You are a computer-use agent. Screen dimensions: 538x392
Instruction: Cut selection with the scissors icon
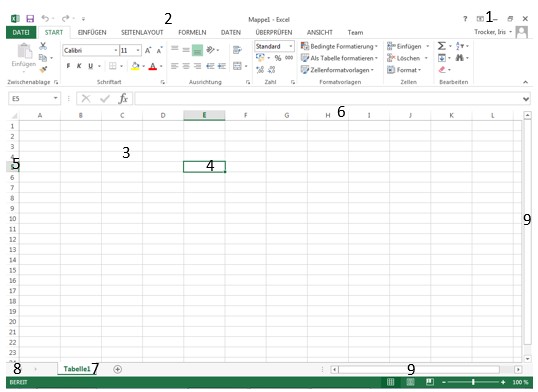[x=43, y=46]
